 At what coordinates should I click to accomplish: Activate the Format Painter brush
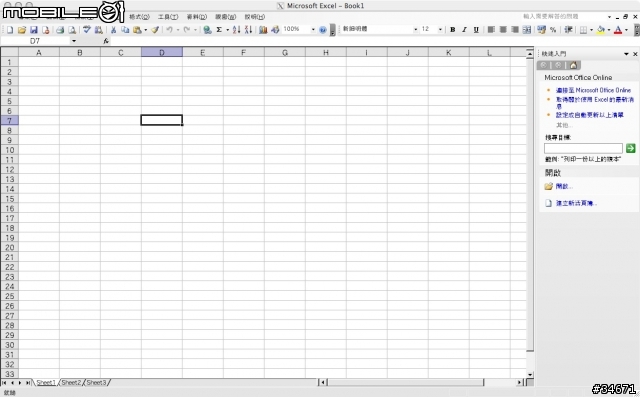point(155,30)
